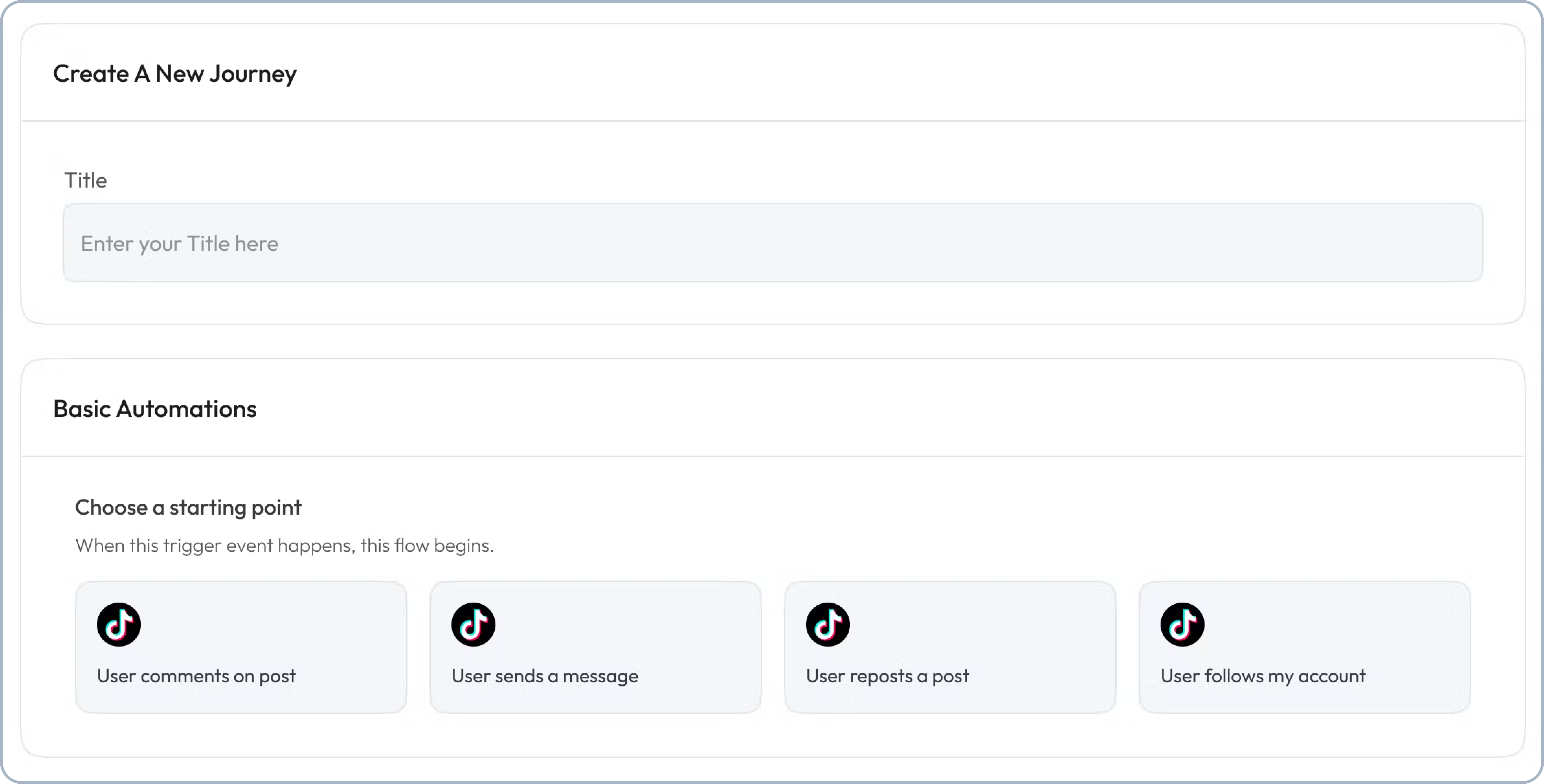The image size is (1544, 784).
Task: Click the 'Create A New Journey' heading
Action: tap(175, 74)
